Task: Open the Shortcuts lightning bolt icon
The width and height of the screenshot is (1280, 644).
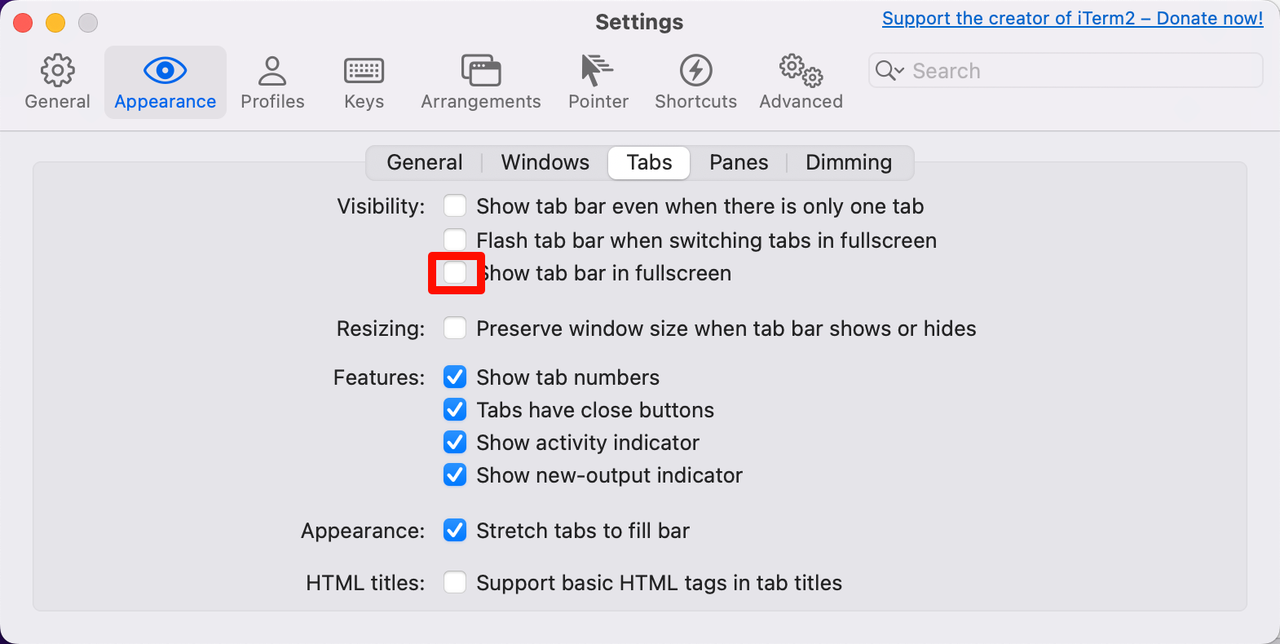Action: [x=695, y=71]
